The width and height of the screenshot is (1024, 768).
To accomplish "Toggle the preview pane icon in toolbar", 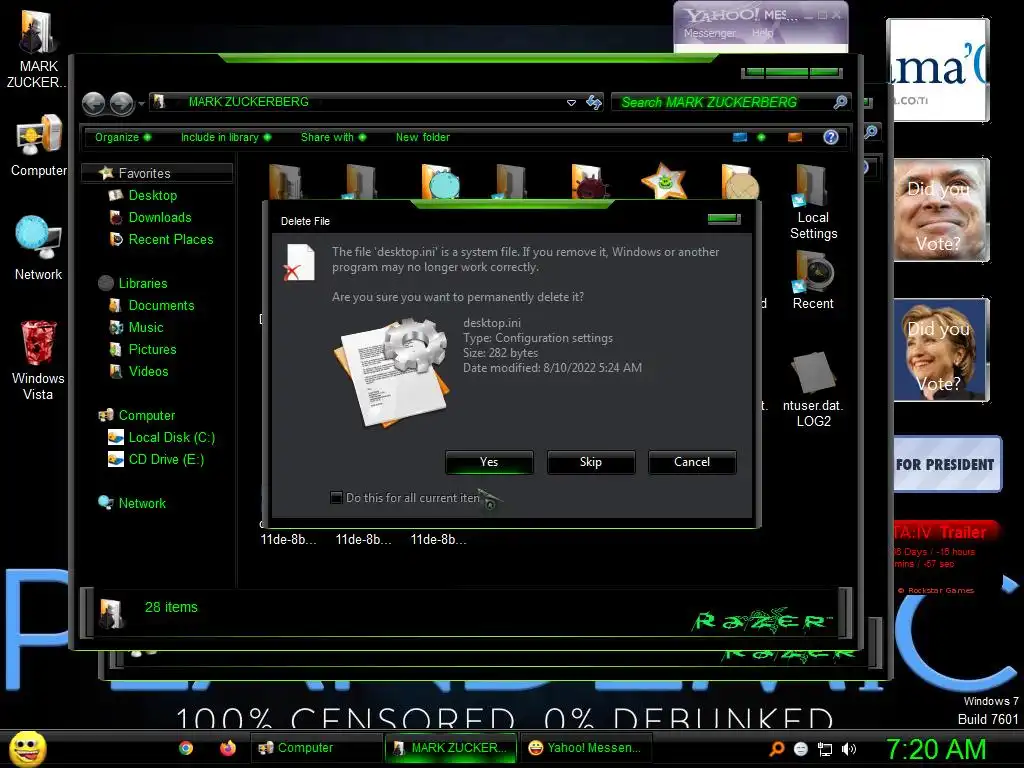I will pyautogui.click(x=795, y=137).
